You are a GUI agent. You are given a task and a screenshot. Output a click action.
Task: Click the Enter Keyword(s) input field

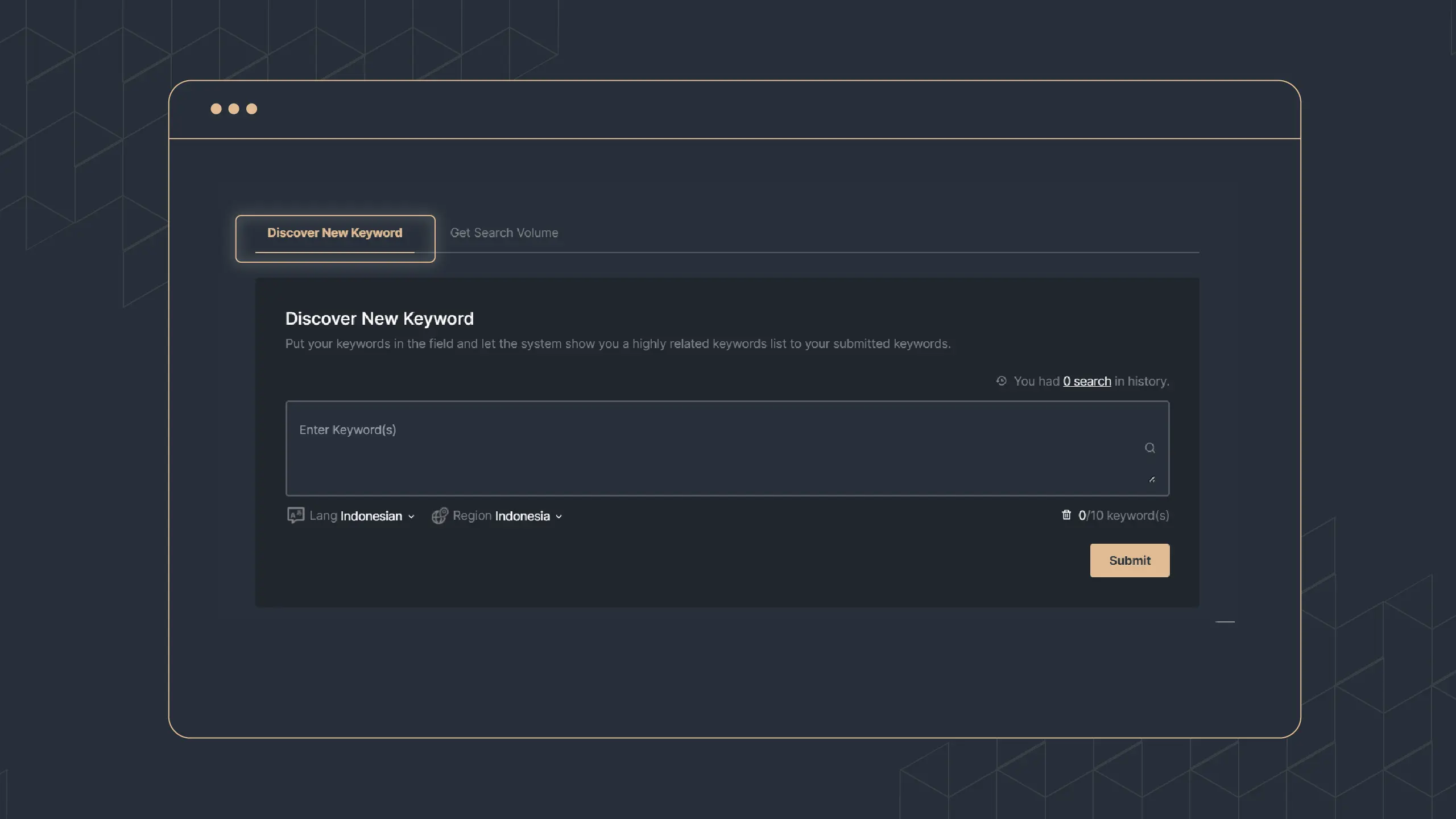727,448
